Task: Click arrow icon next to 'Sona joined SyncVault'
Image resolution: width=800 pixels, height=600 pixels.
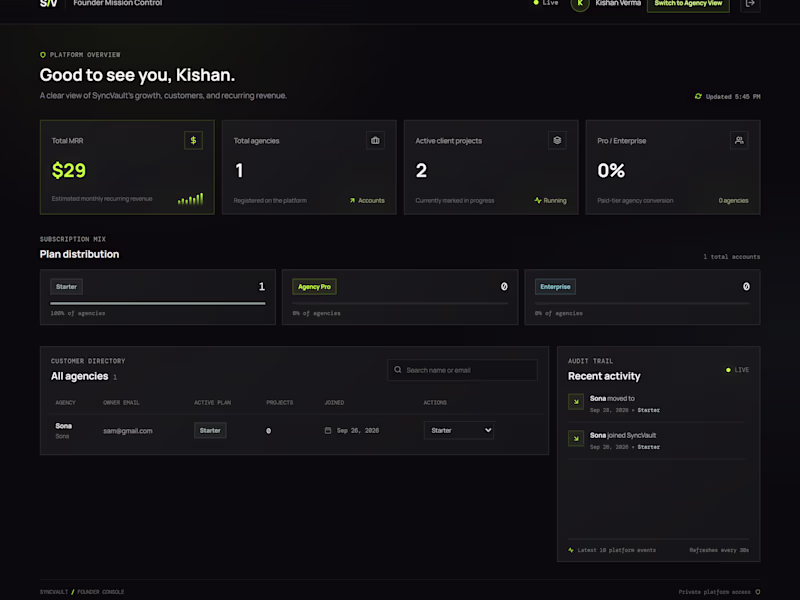Action: tap(576, 438)
